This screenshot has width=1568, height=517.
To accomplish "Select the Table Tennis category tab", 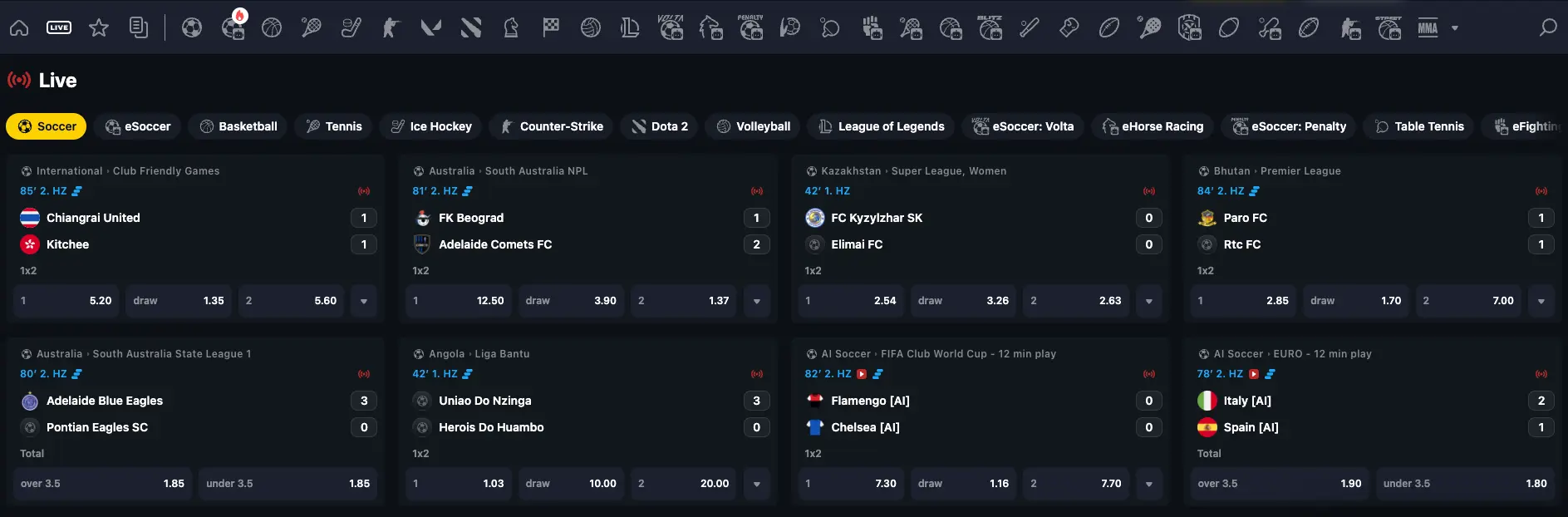I will point(1418,126).
